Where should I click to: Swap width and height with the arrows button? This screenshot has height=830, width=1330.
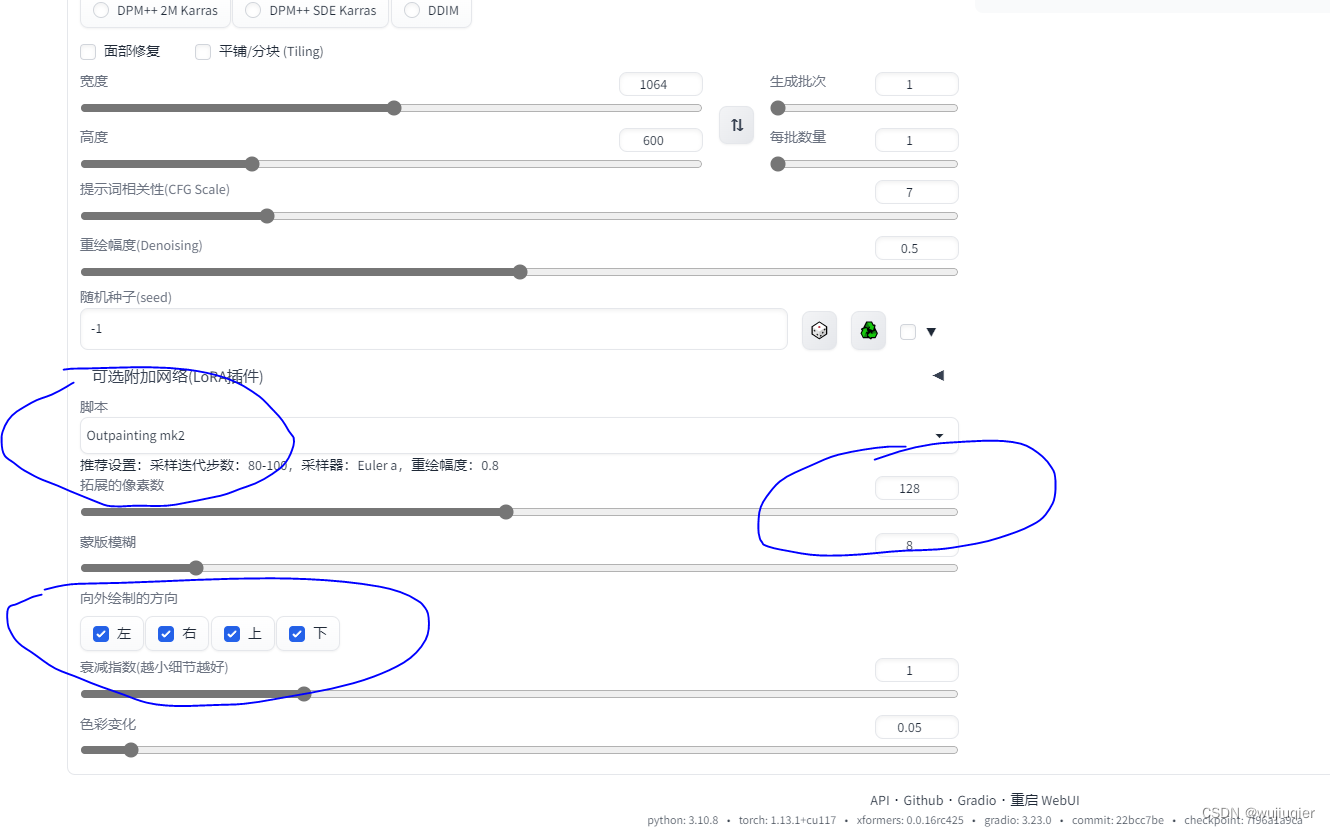[736, 125]
